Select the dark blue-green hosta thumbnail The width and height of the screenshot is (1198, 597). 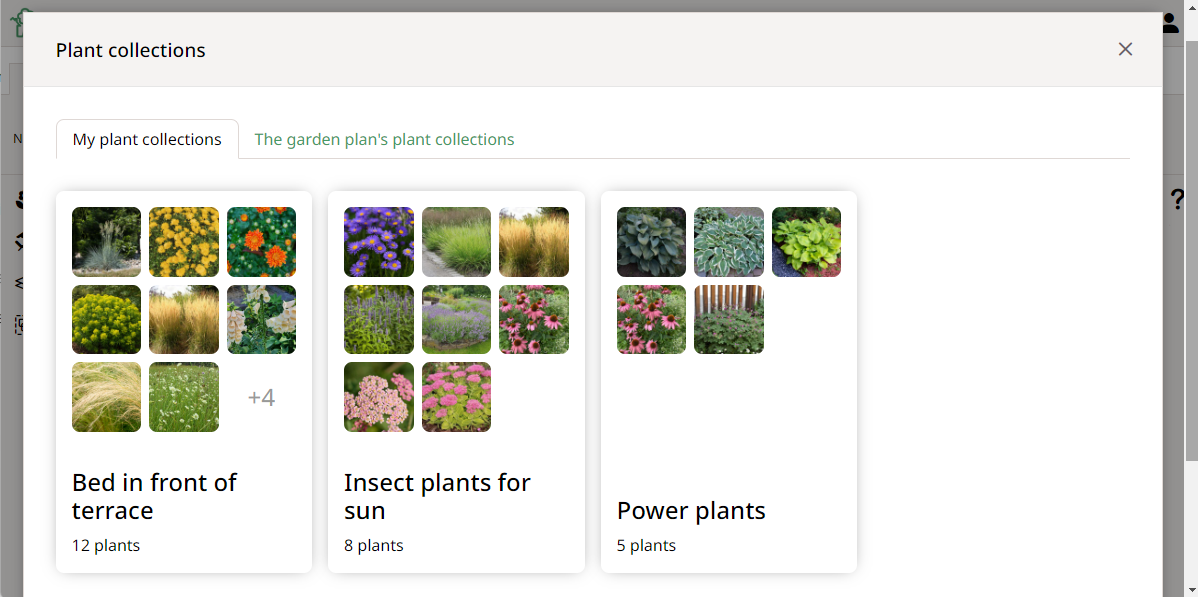(651, 242)
